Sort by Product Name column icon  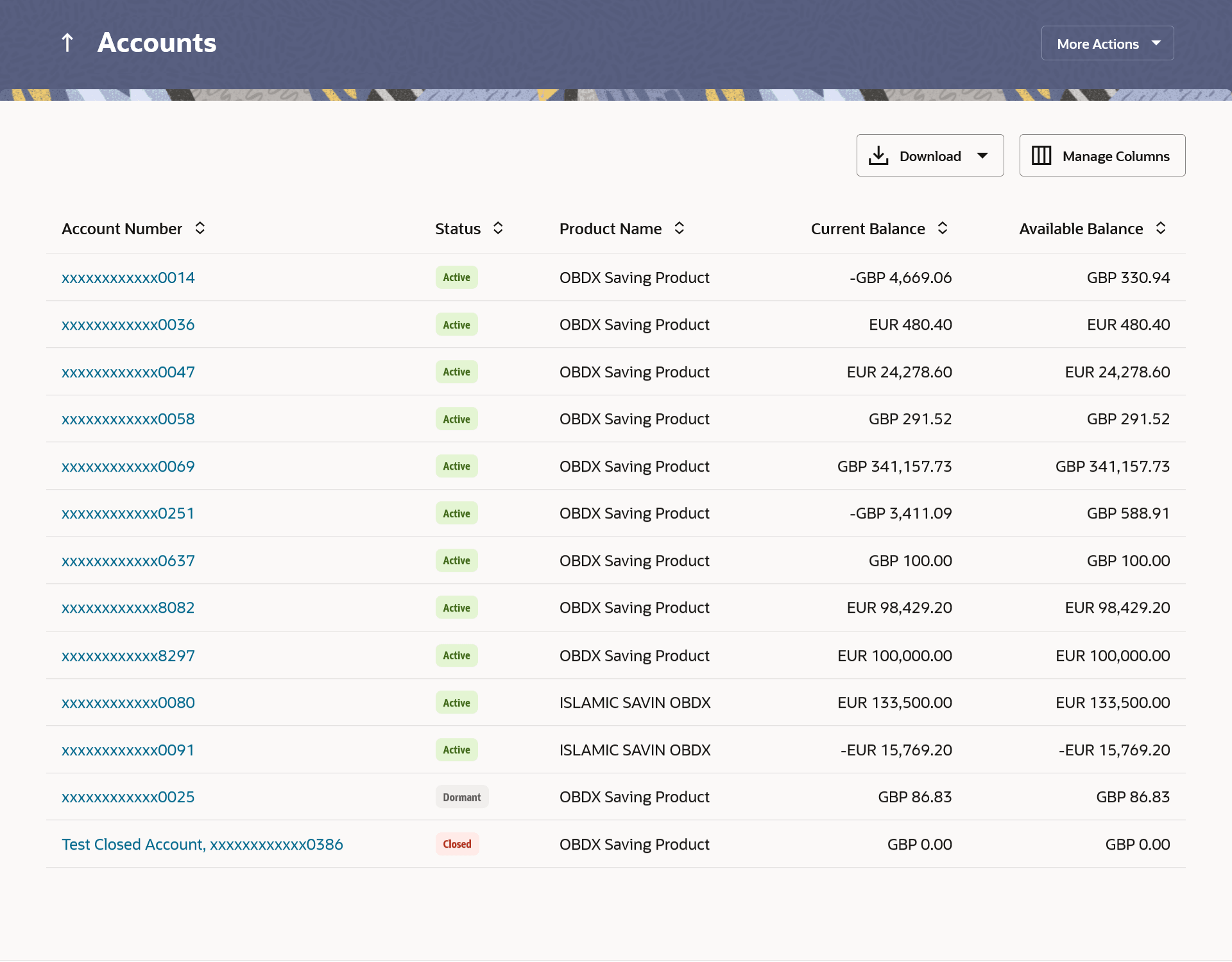[x=680, y=228]
